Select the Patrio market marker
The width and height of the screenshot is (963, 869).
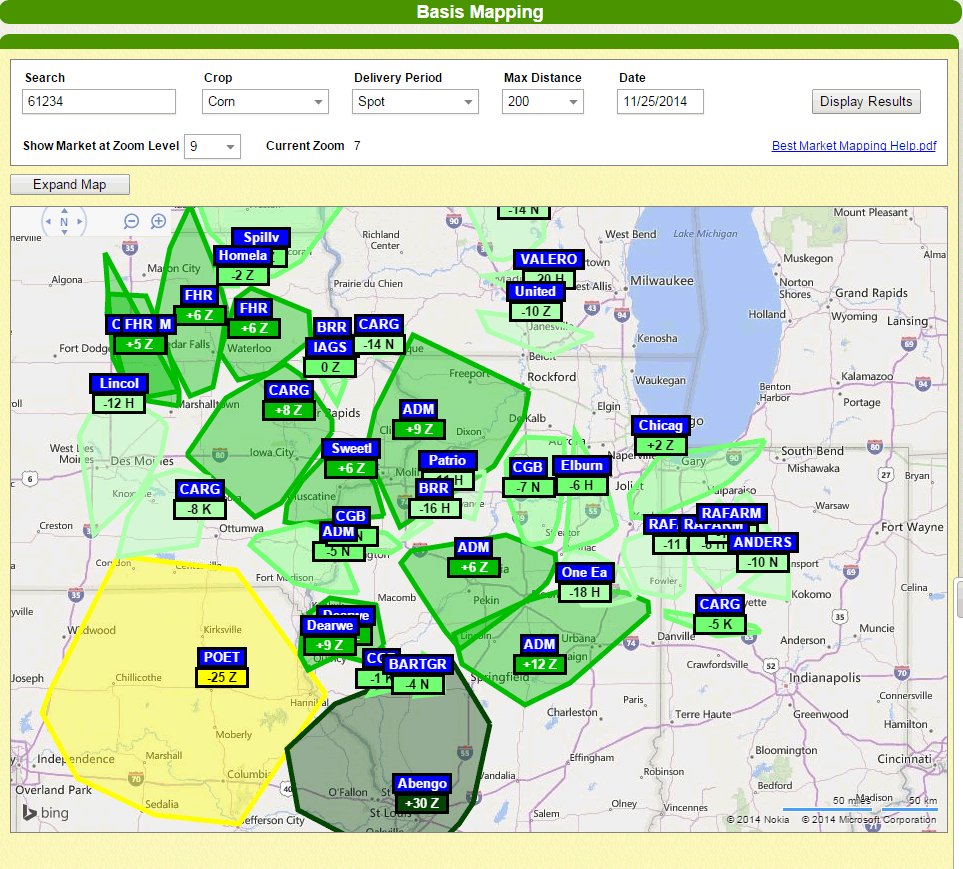pyautogui.click(x=447, y=461)
